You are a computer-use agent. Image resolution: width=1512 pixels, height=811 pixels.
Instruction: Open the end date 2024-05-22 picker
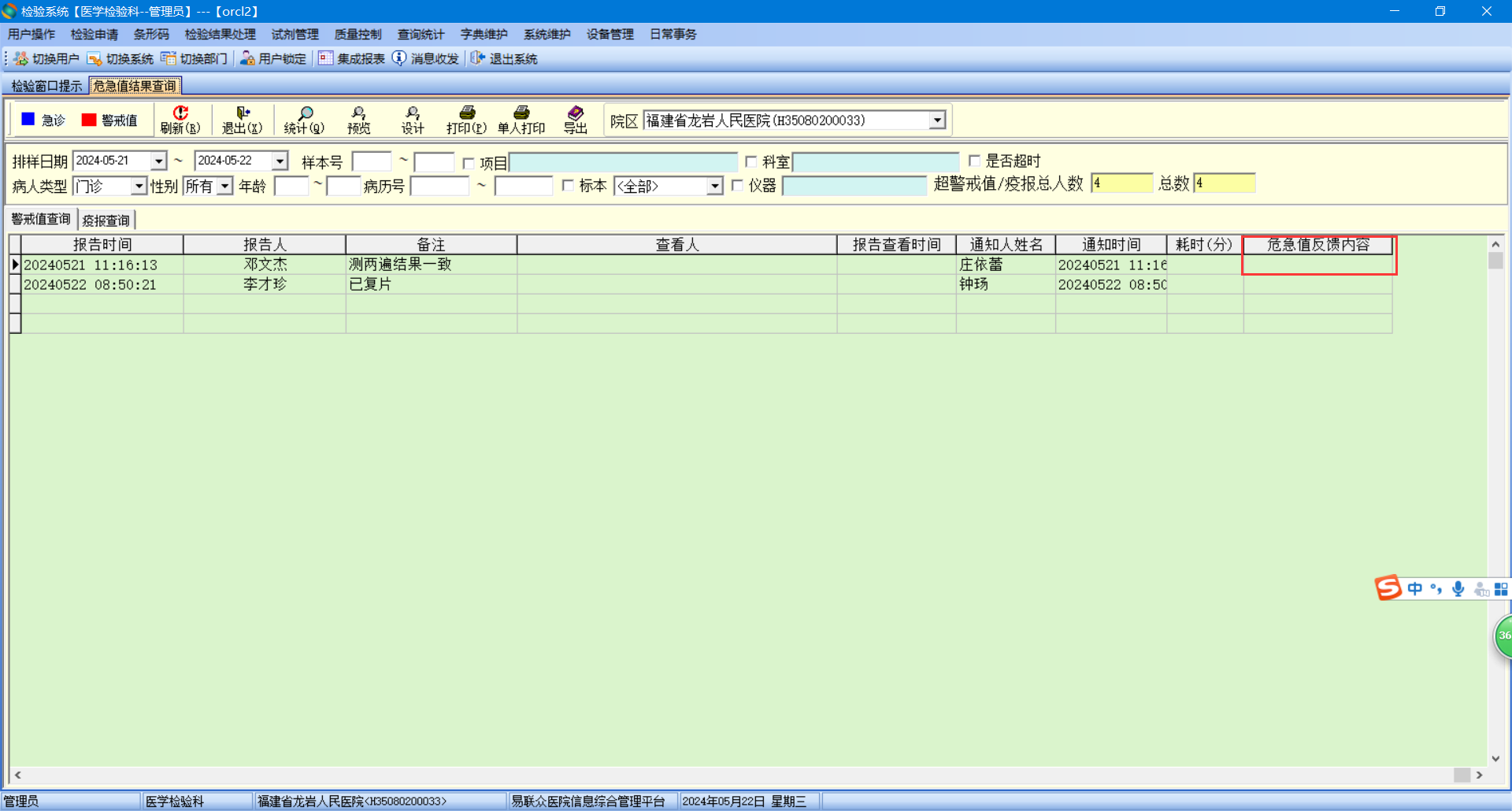pyautogui.click(x=280, y=161)
